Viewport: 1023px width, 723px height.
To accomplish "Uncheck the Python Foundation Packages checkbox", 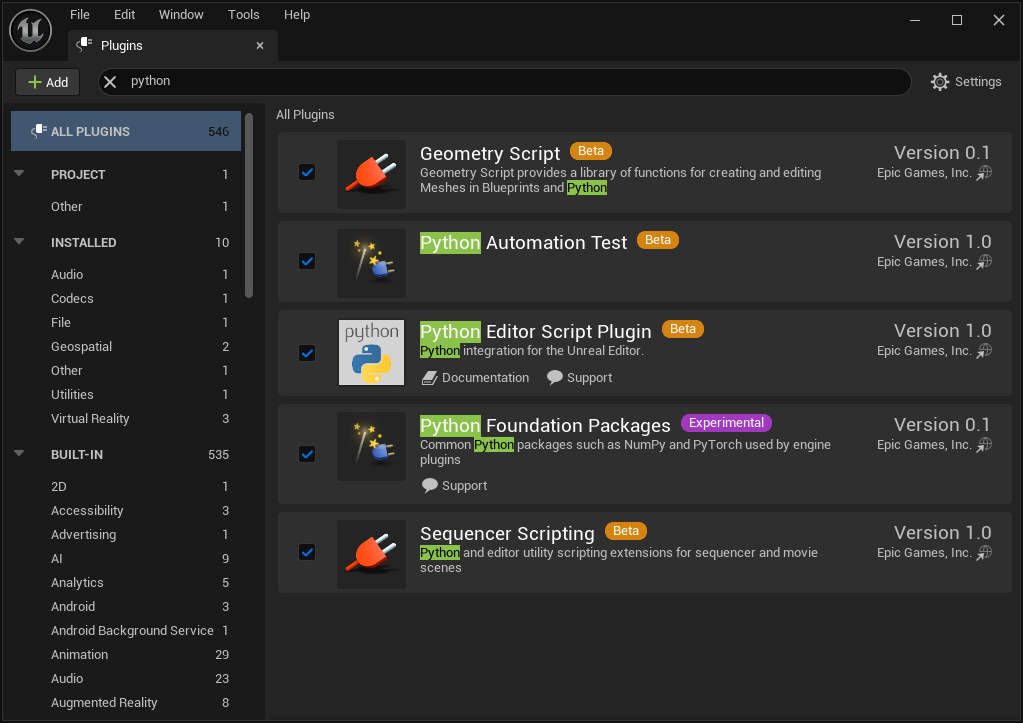I will 307,454.
